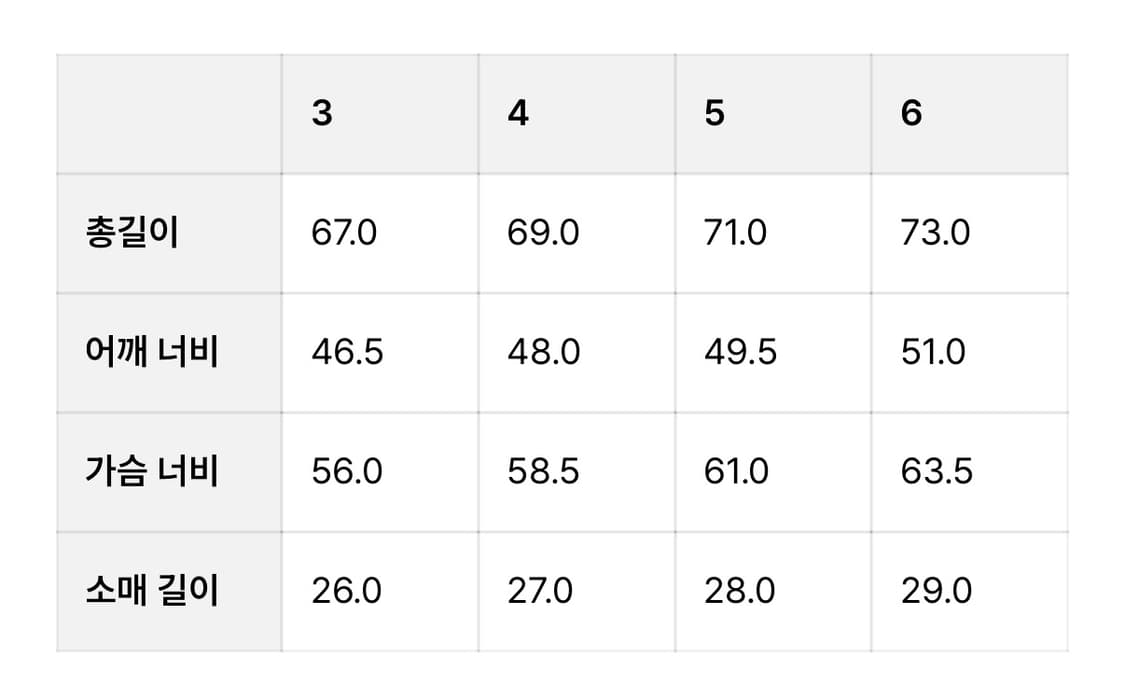Select the size 5 column header
Screen dimensions: 1125x688
773,113
